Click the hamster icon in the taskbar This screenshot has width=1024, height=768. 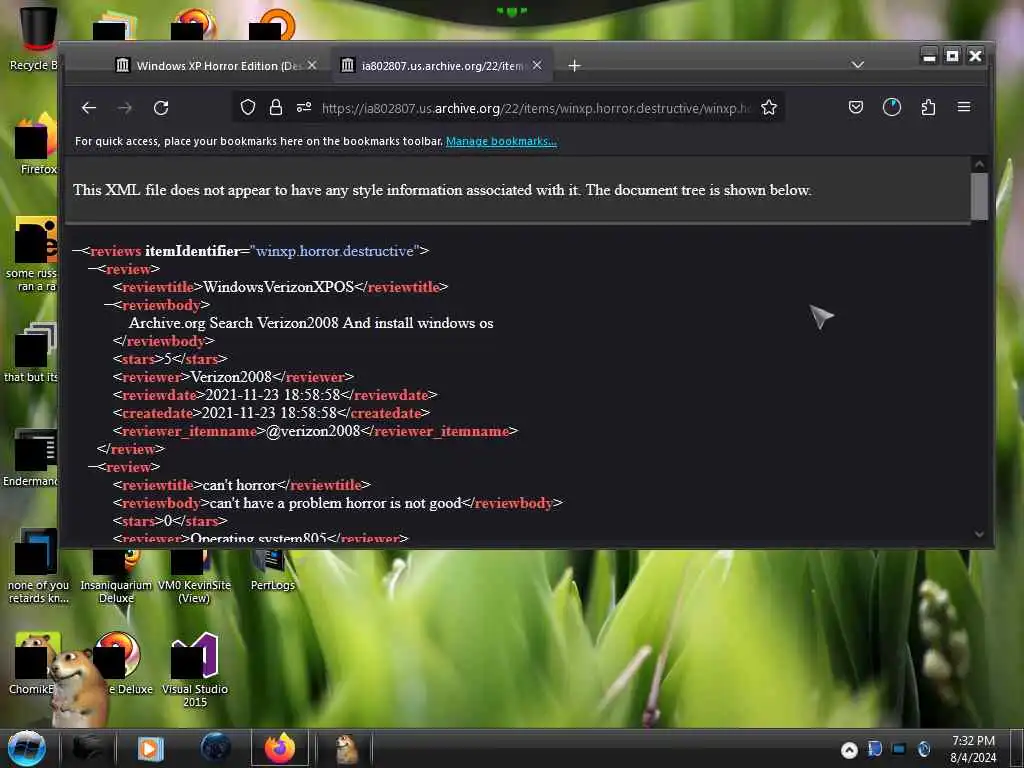[x=345, y=749]
